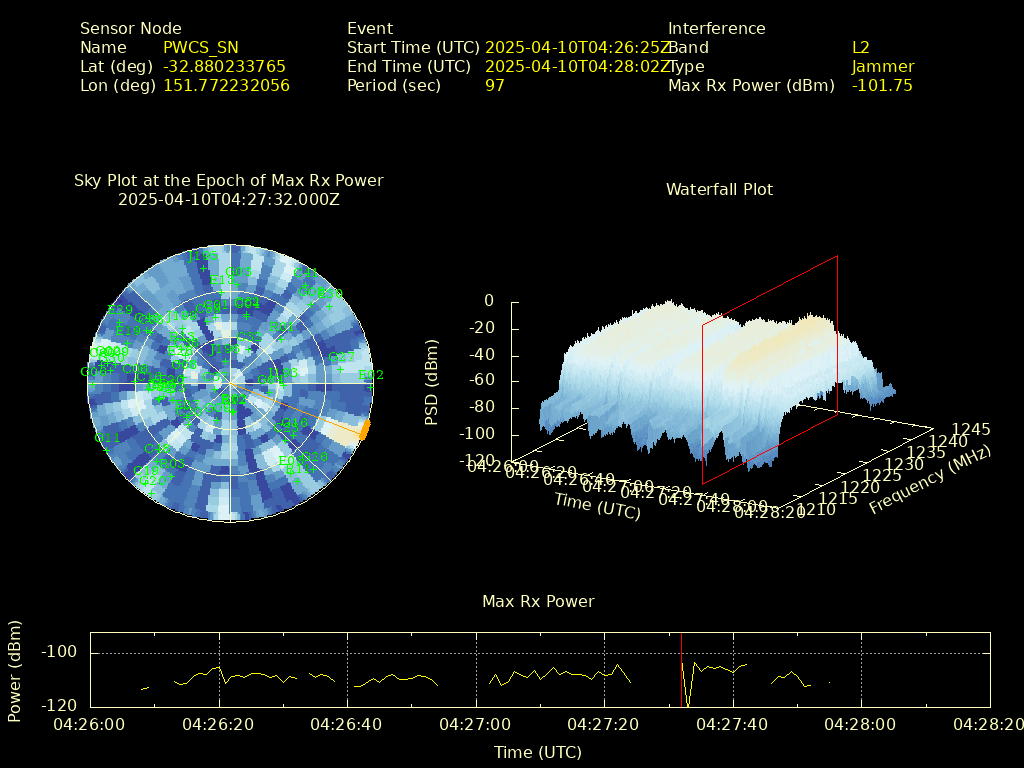The width and height of the screenshot is (1024, 768).
Task: Click the 04:27:00 tick on Max Rx Power axis
Action: pyautogui.click(x=478, y=722)
